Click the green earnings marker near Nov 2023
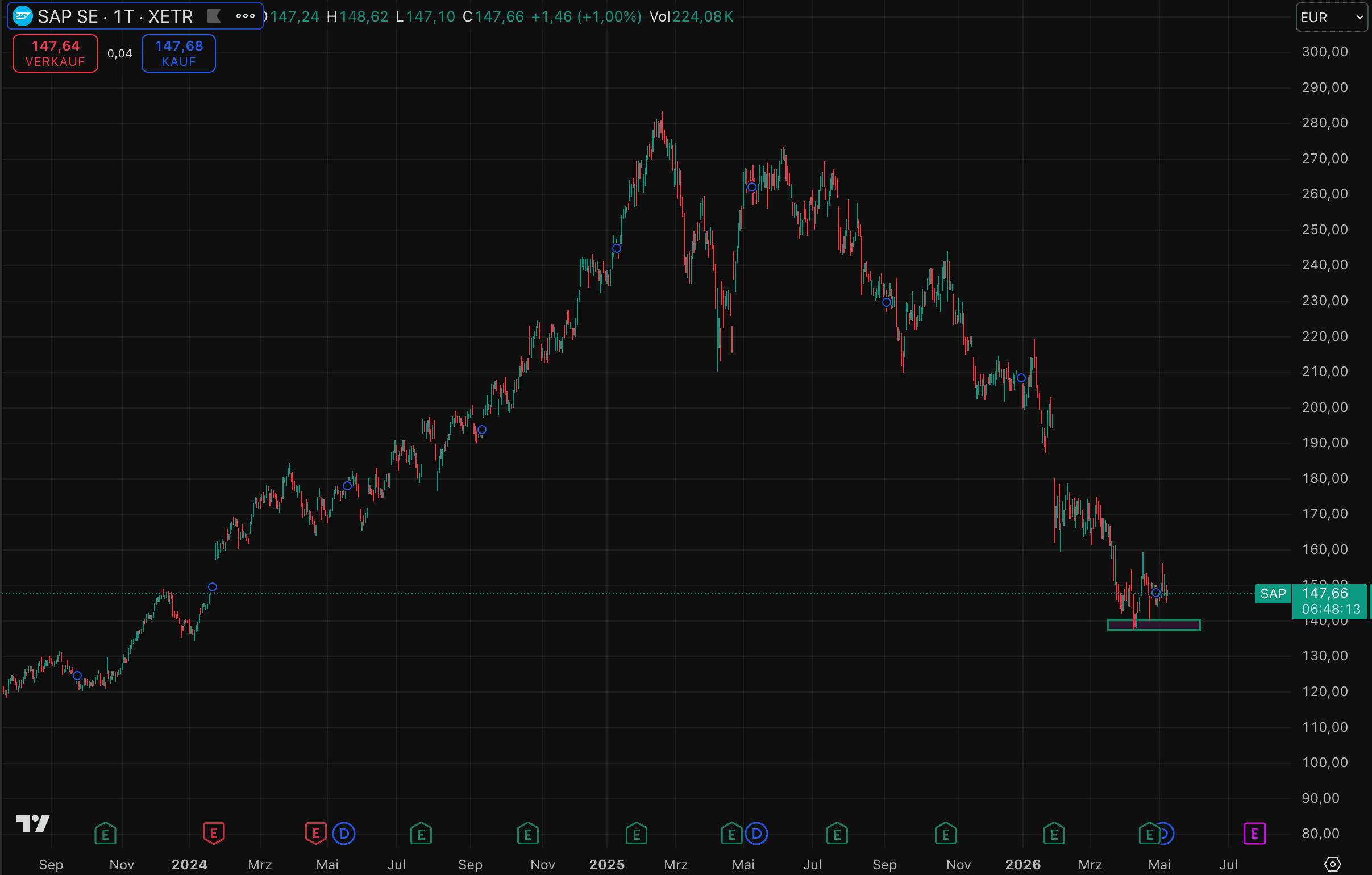1372x875 pixels. point(105,834)
